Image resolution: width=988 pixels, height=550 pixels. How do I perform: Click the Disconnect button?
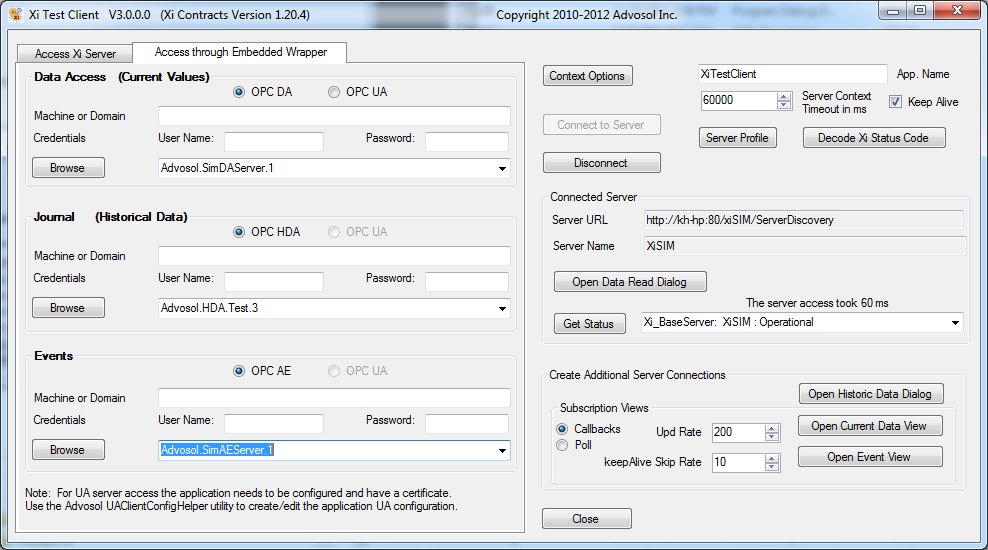601,163
